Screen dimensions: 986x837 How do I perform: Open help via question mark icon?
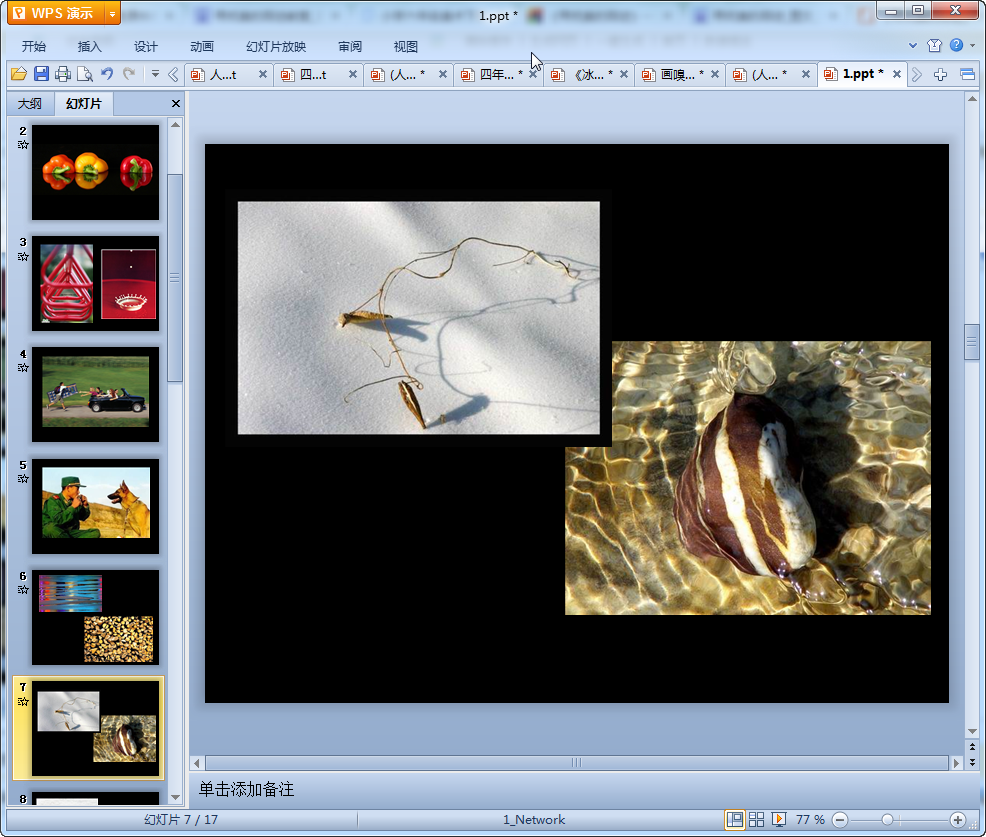coord(956,45)
